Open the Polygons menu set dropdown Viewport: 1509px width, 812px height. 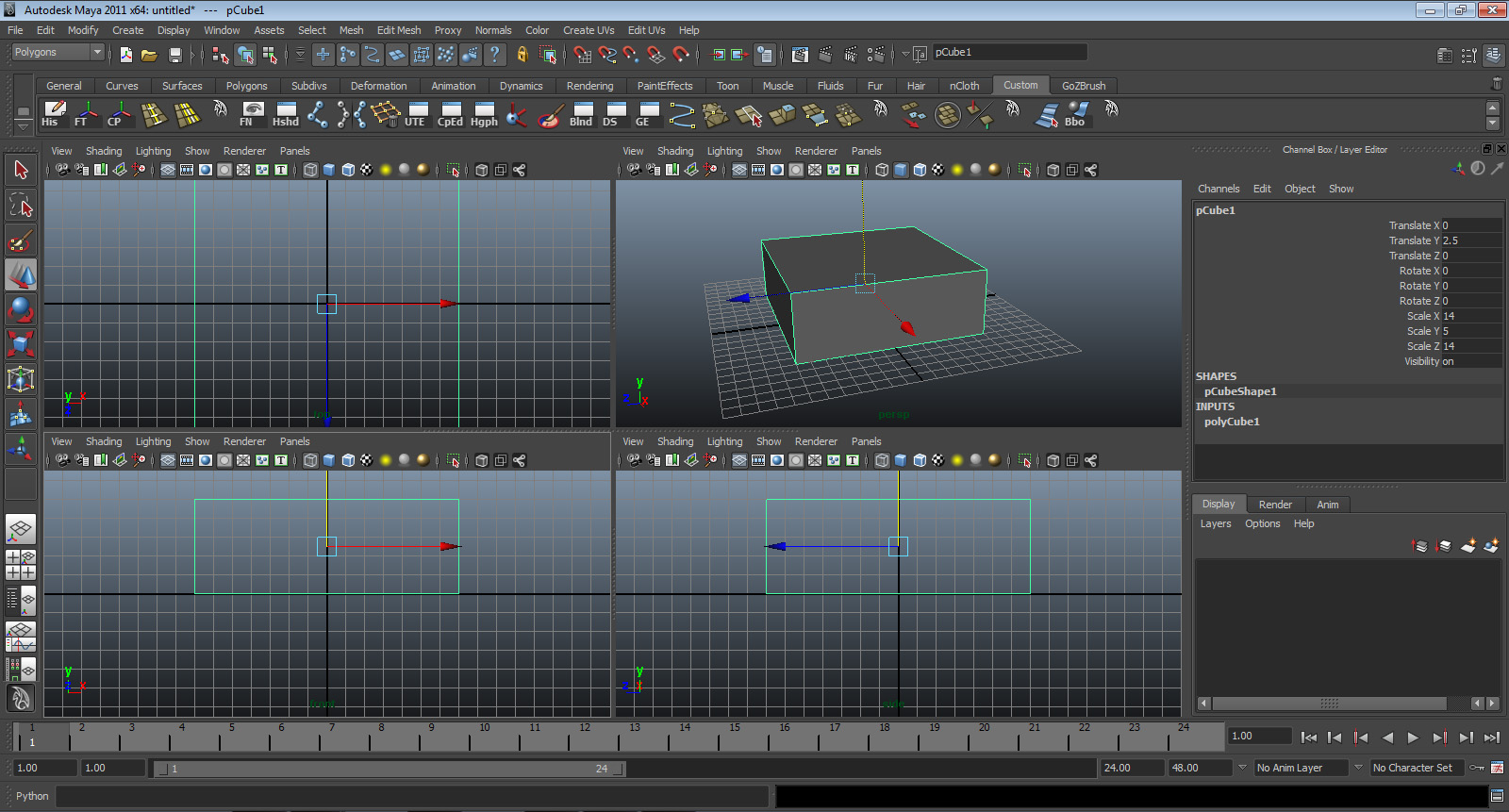[58, 53]
